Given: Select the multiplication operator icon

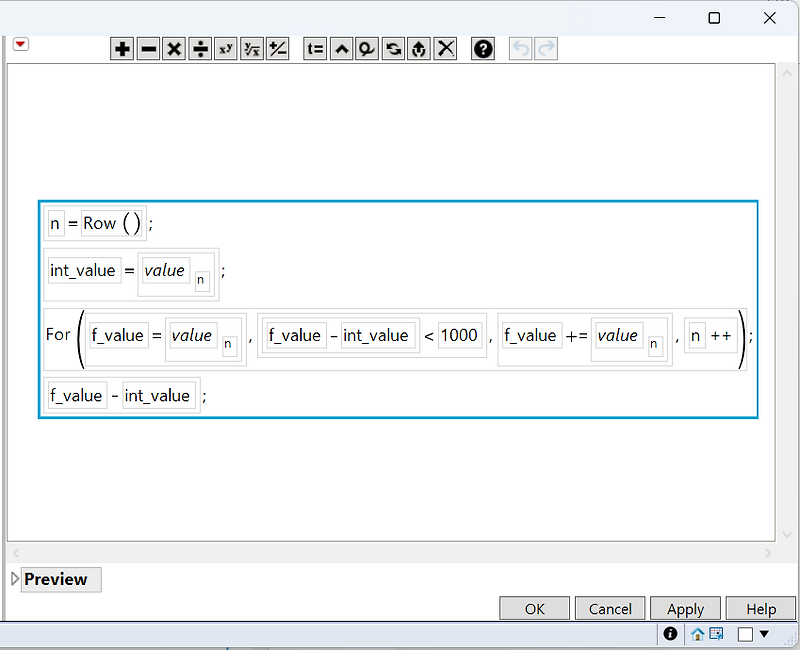Looking at the screenshot, I should click(x=174, y=48).
